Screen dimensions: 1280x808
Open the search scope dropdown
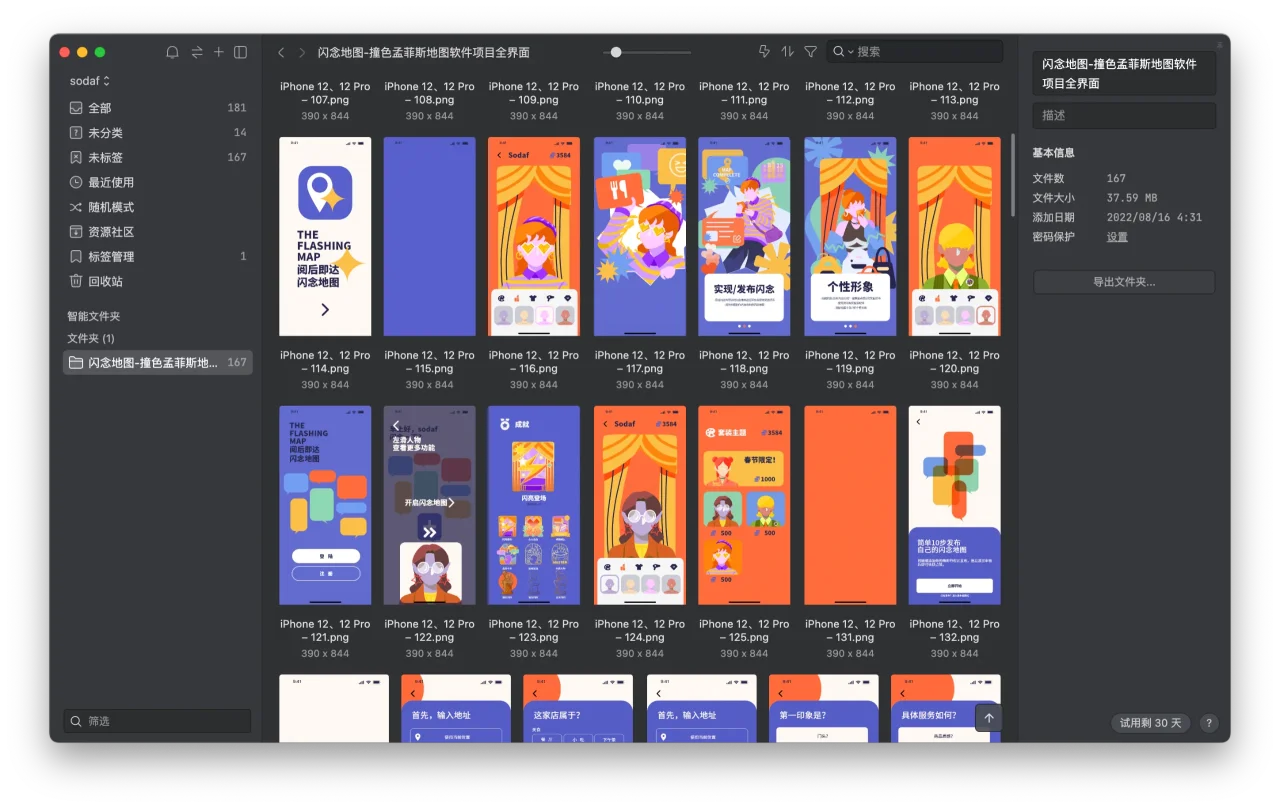pyautogui.click(x=844, y=52)
